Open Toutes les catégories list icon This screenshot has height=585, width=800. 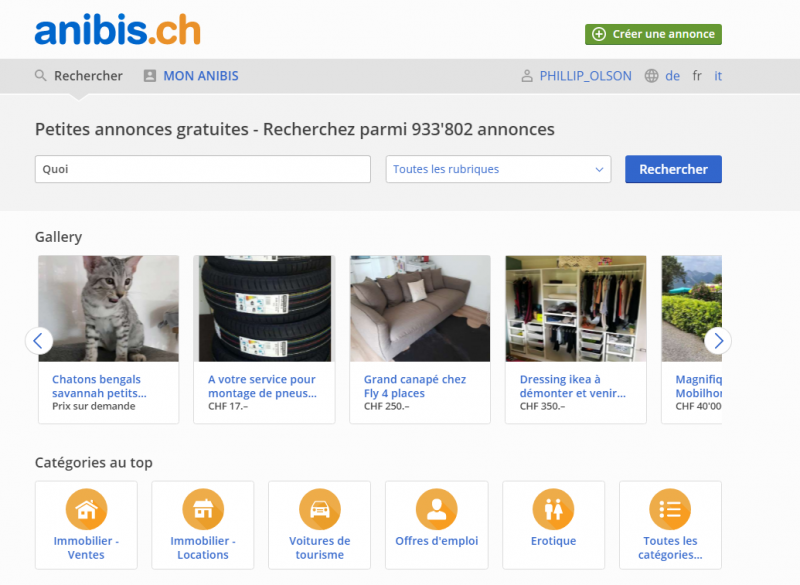(670, 509)
